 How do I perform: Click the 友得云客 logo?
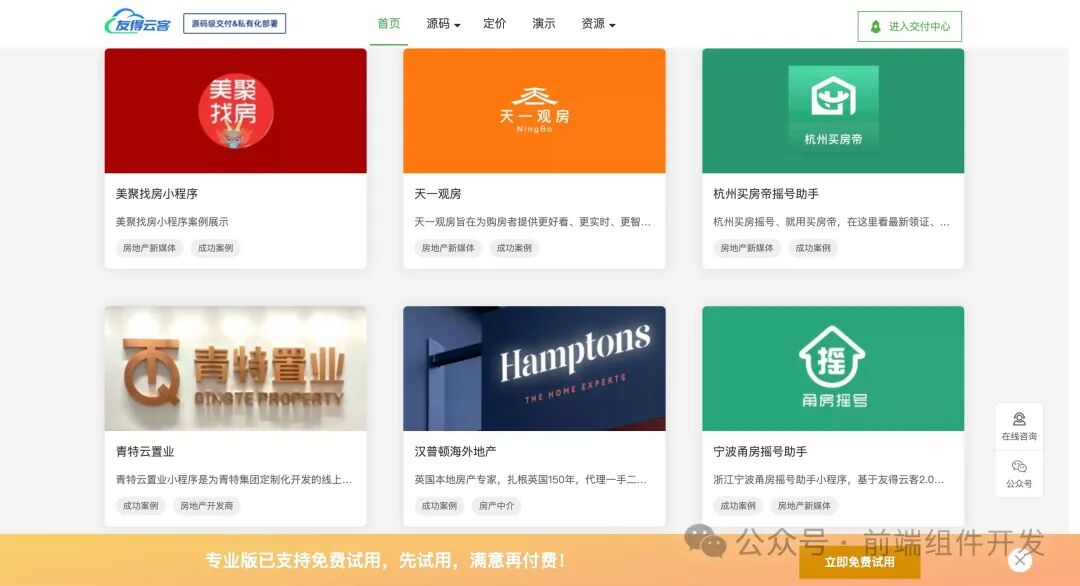tap(135, 22)
